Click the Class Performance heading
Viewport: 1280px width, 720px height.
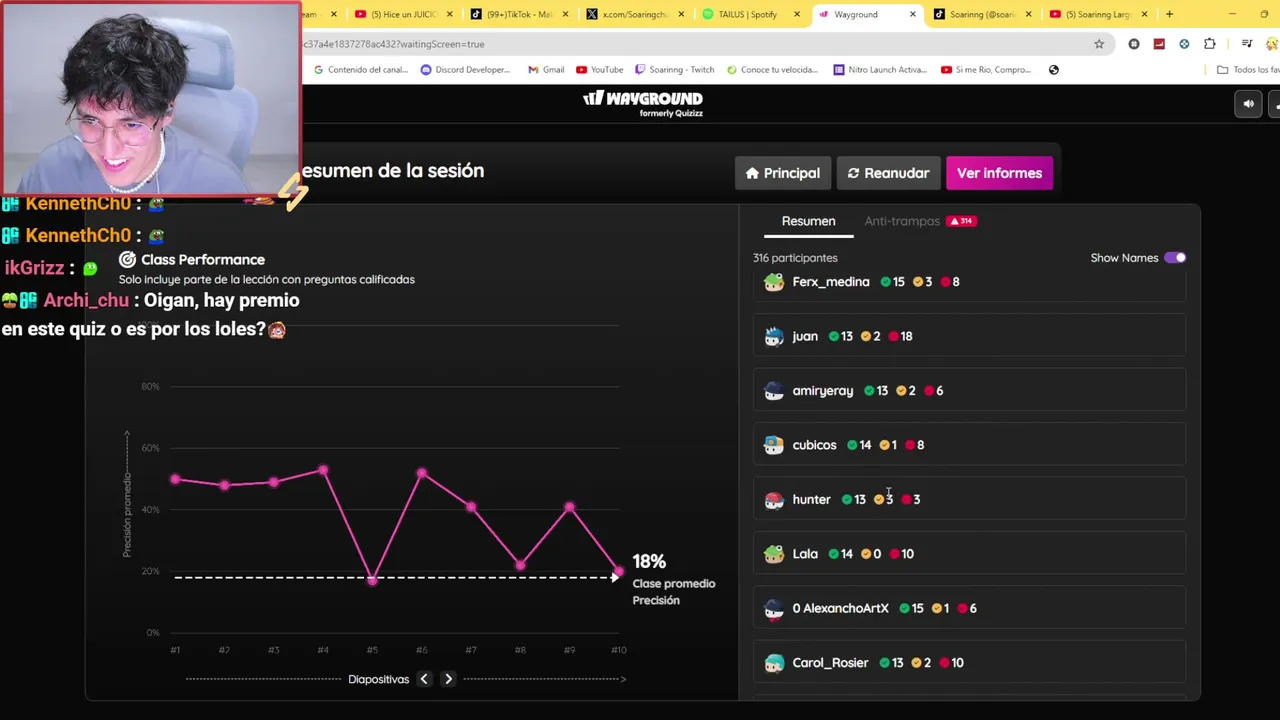[203, 259]
